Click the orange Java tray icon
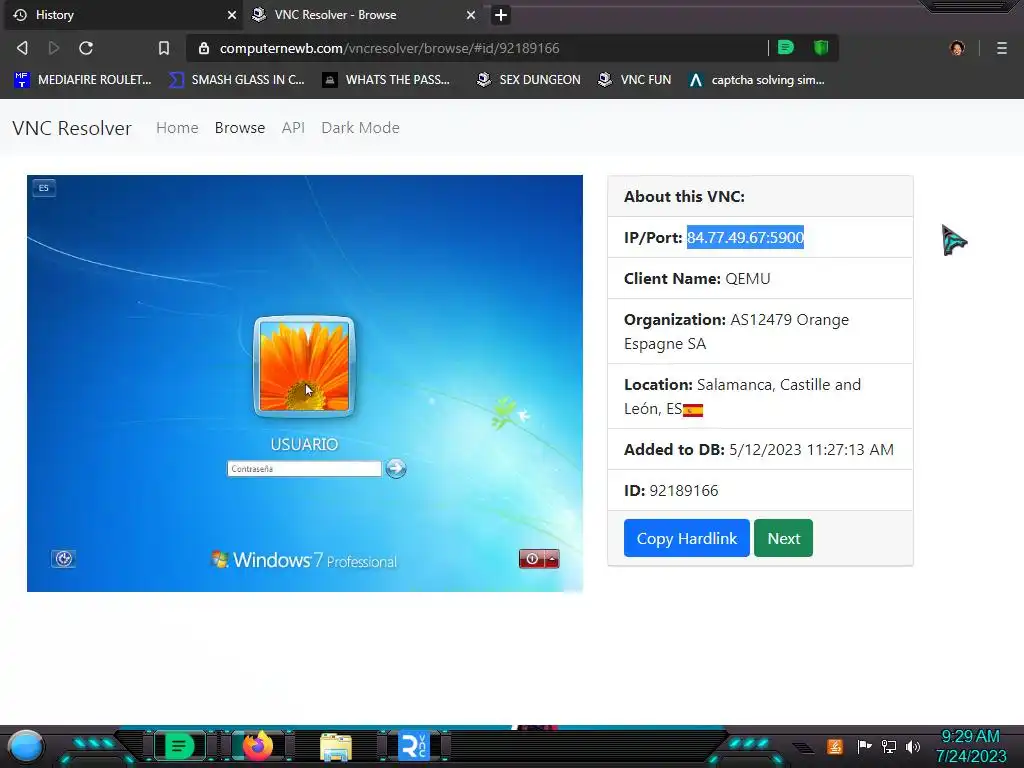Screen dimensions: 1024x768 835,746
